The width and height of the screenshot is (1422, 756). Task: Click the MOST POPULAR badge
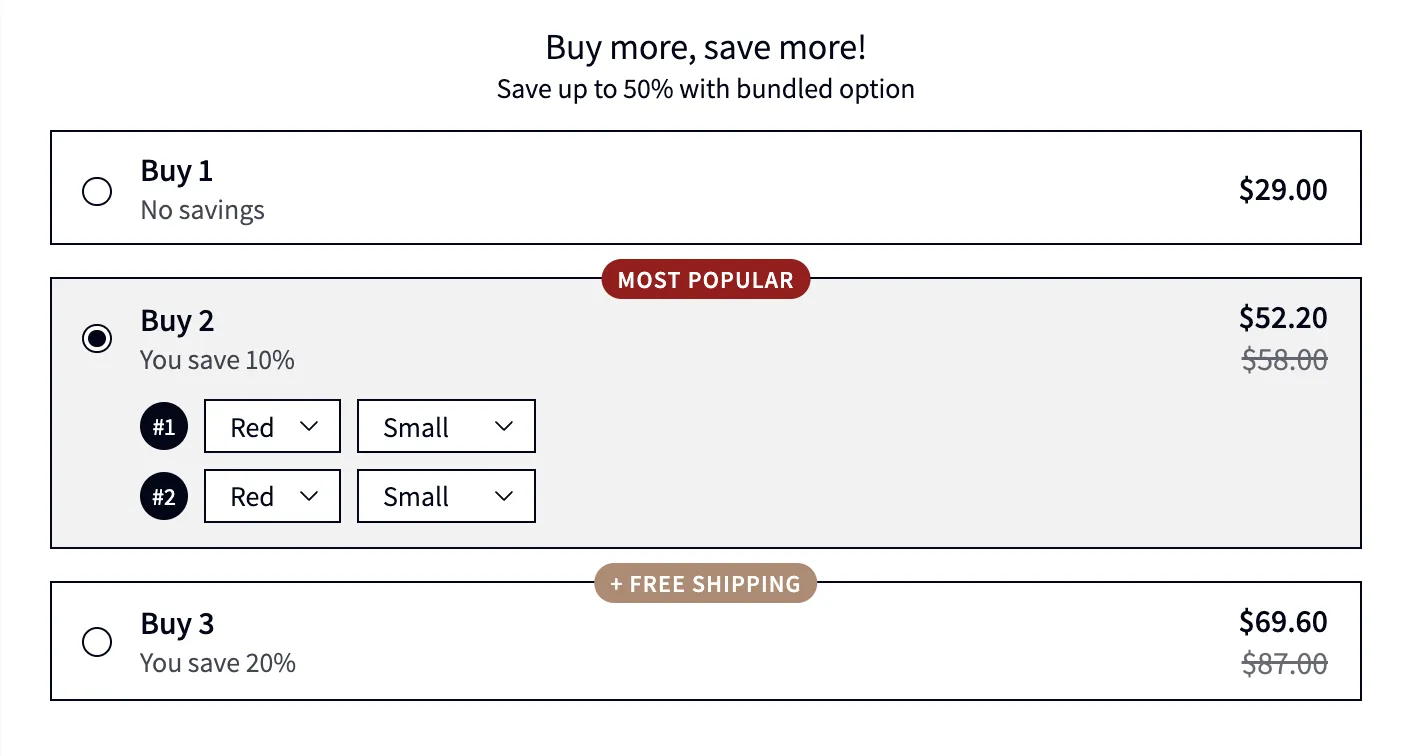coord(705,280)
